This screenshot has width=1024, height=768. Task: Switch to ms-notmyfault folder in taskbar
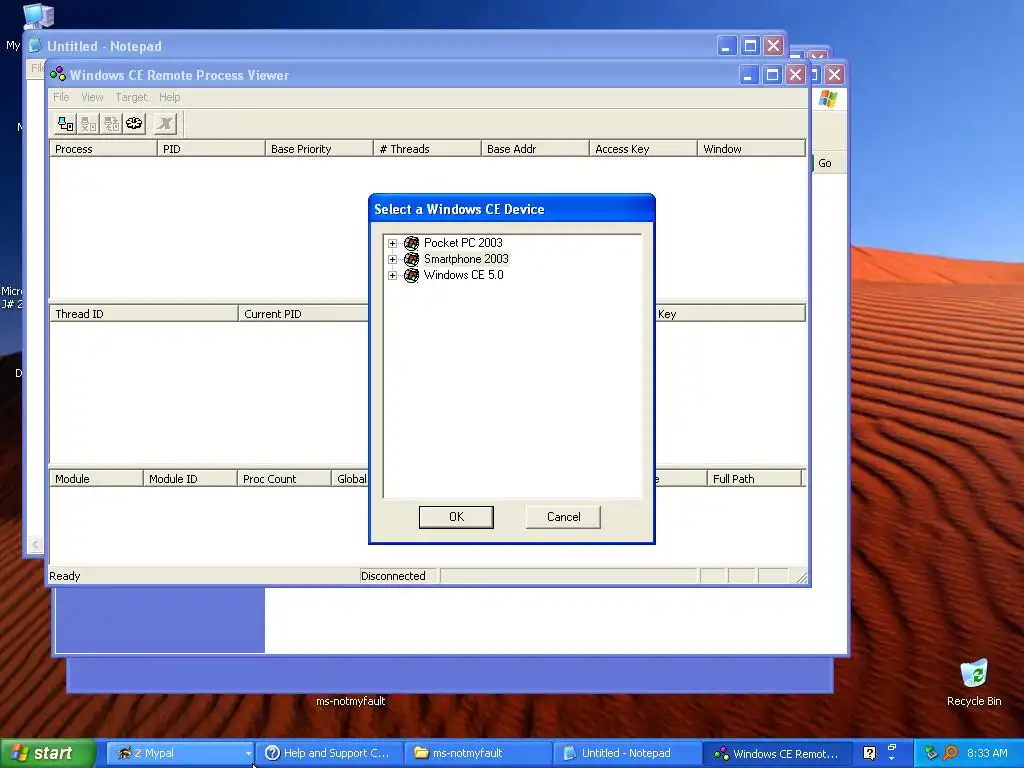pyautogui.click(x=477, y=754)
